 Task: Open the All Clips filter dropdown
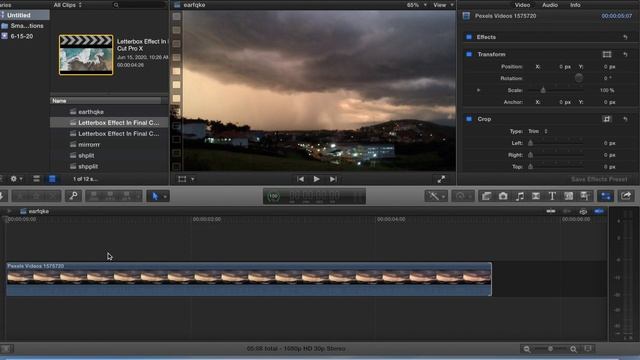[x=68, y=5]
